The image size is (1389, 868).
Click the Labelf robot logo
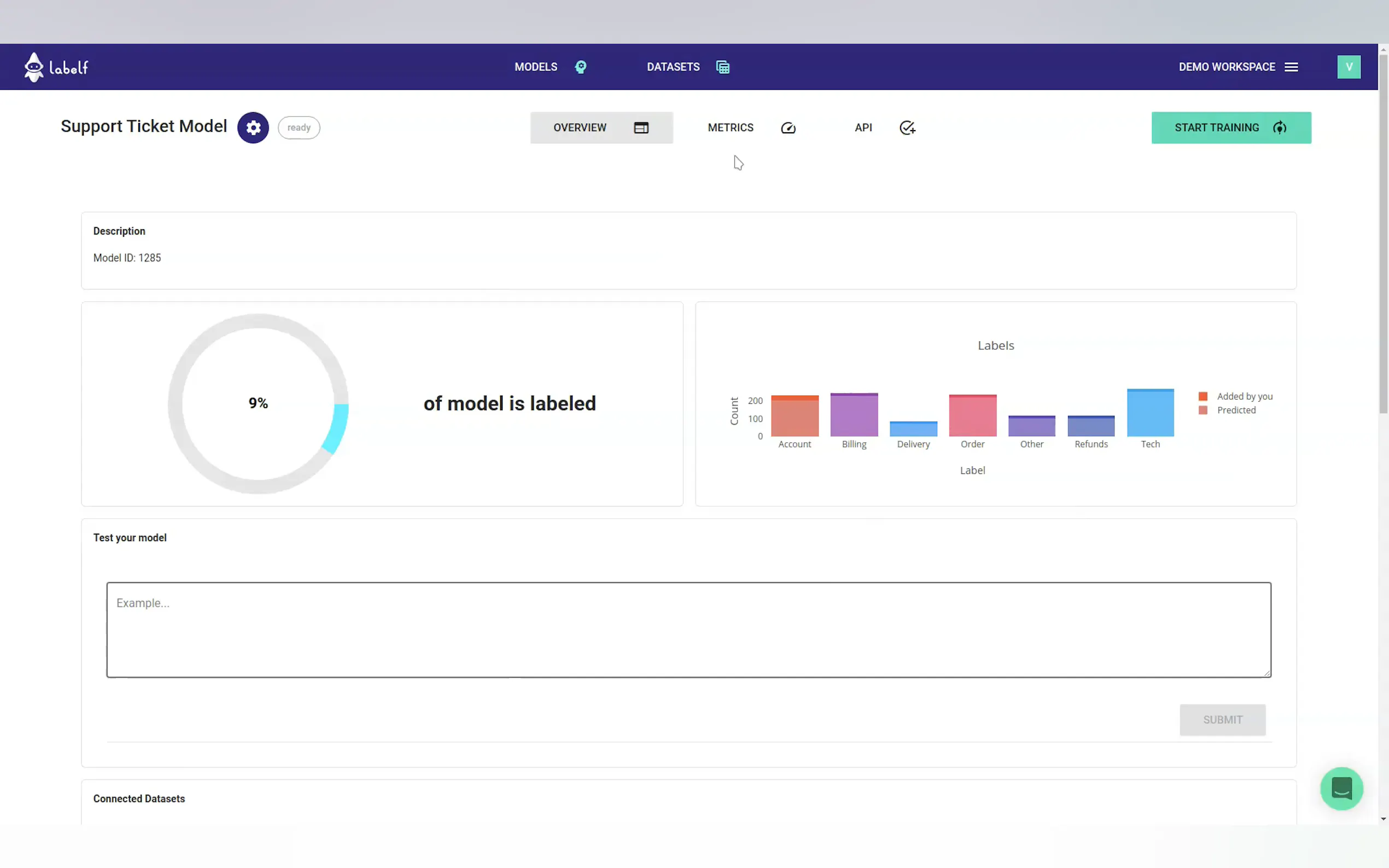pos(34,67)
